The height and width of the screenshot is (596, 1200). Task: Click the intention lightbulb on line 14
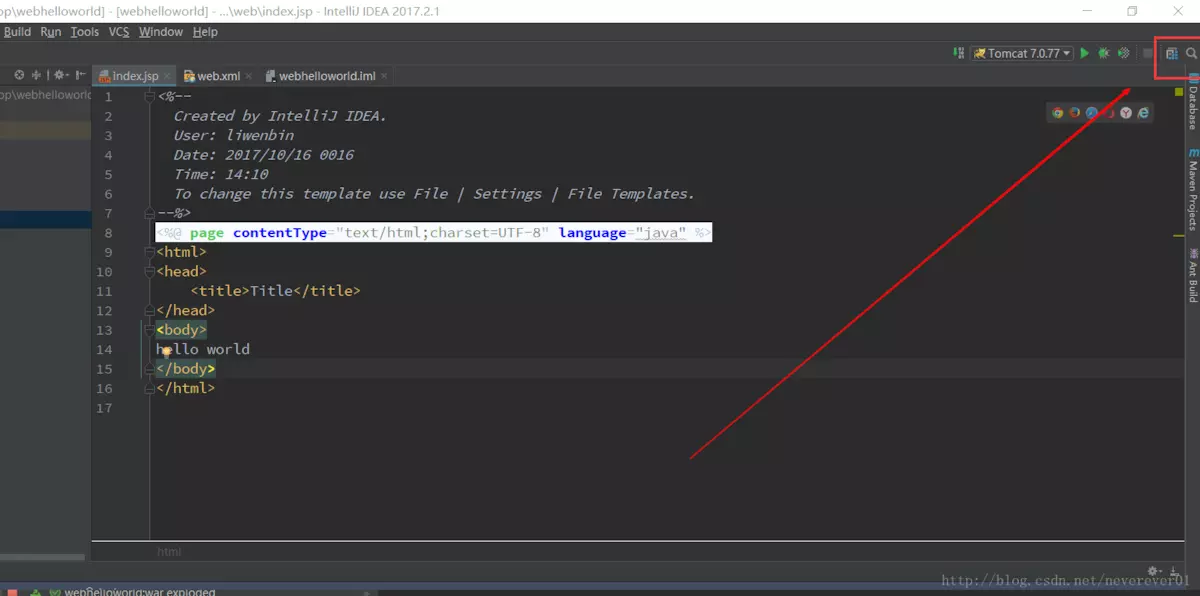pos(167,351)
